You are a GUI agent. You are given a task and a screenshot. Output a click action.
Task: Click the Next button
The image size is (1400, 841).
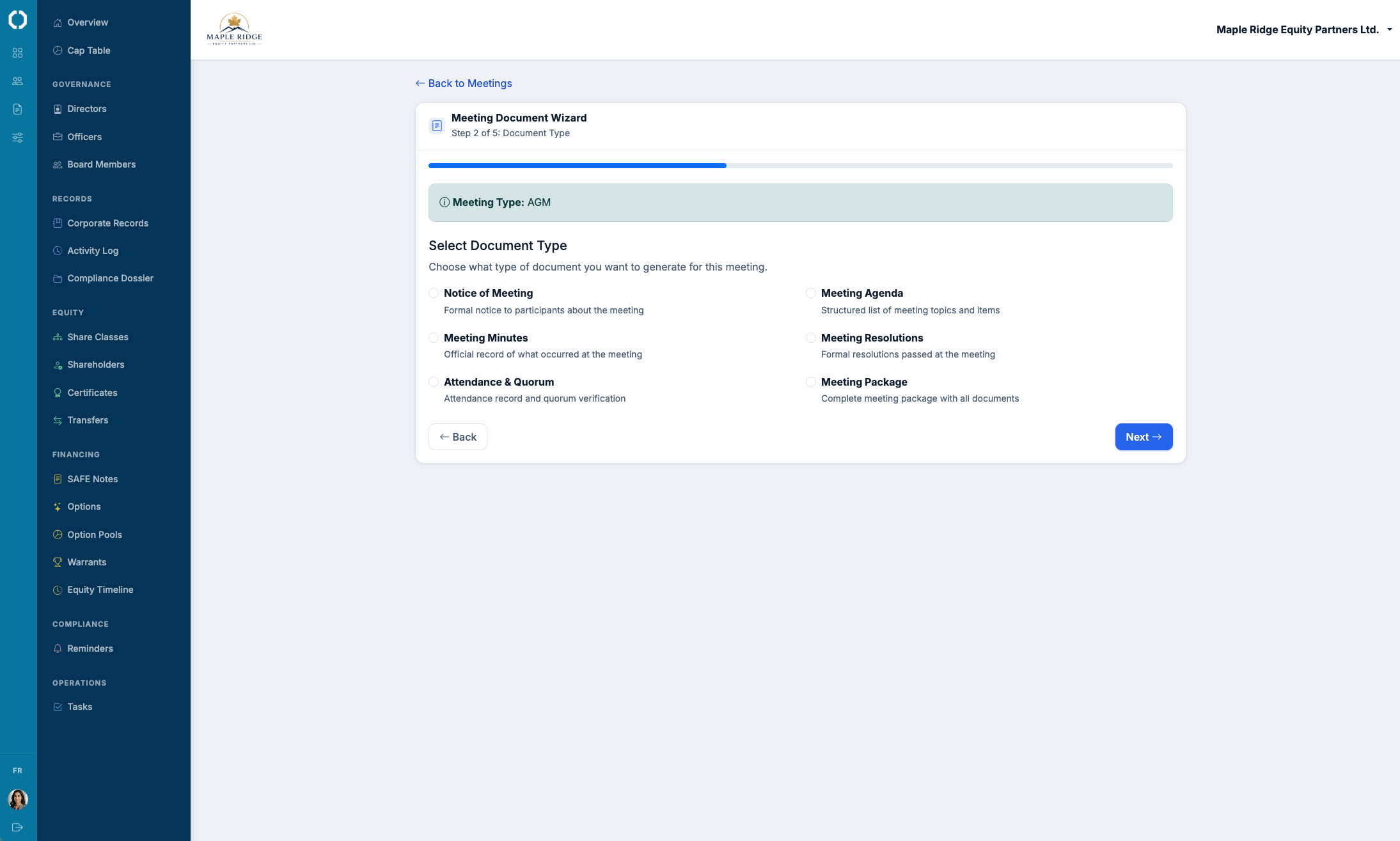(1144, 437)
